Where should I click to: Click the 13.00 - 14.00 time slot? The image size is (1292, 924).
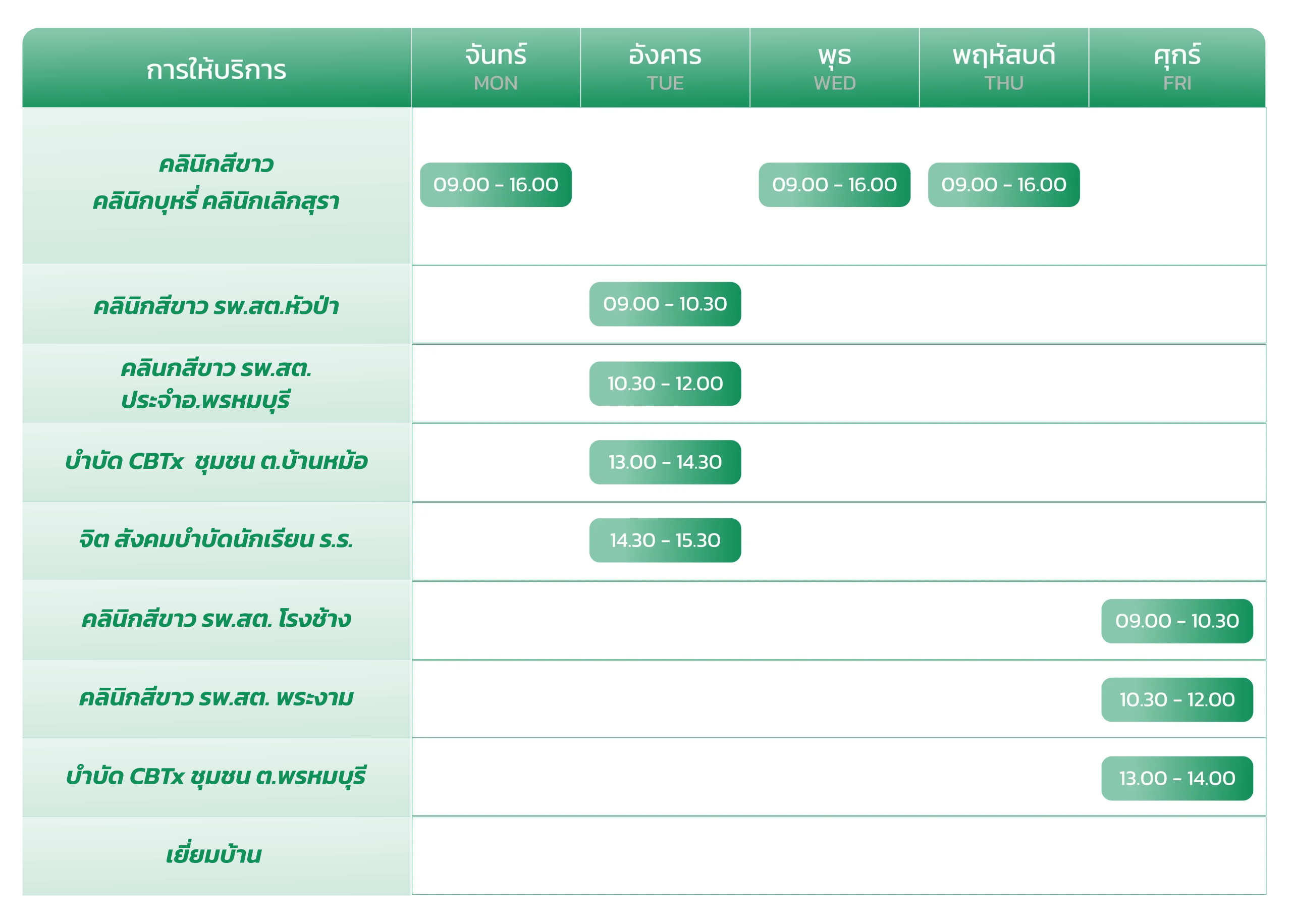pyautogui.click(x=1176, y=778)
